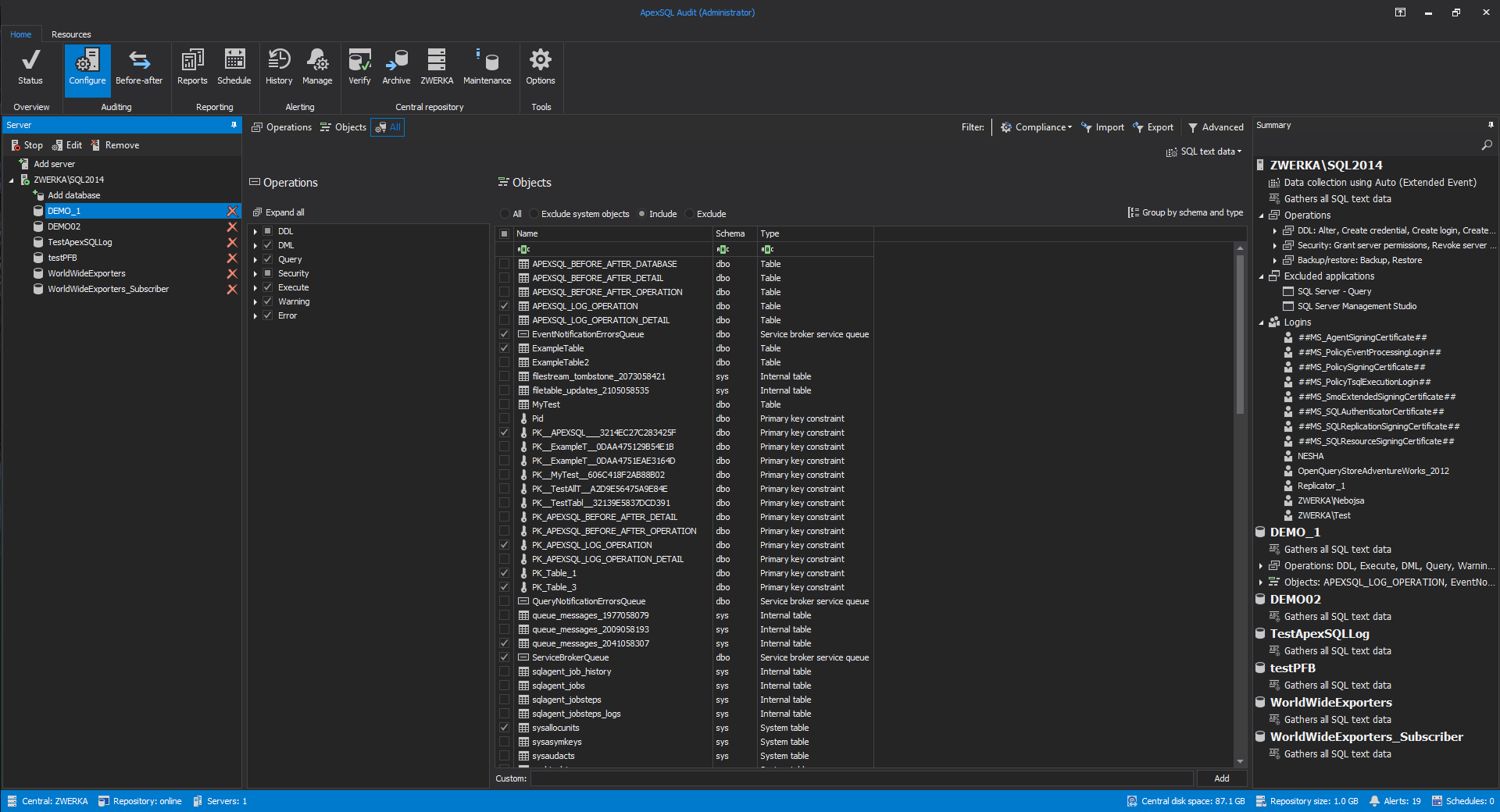
Task: Click the Custom object input field
Action: [x=862, y=778]
